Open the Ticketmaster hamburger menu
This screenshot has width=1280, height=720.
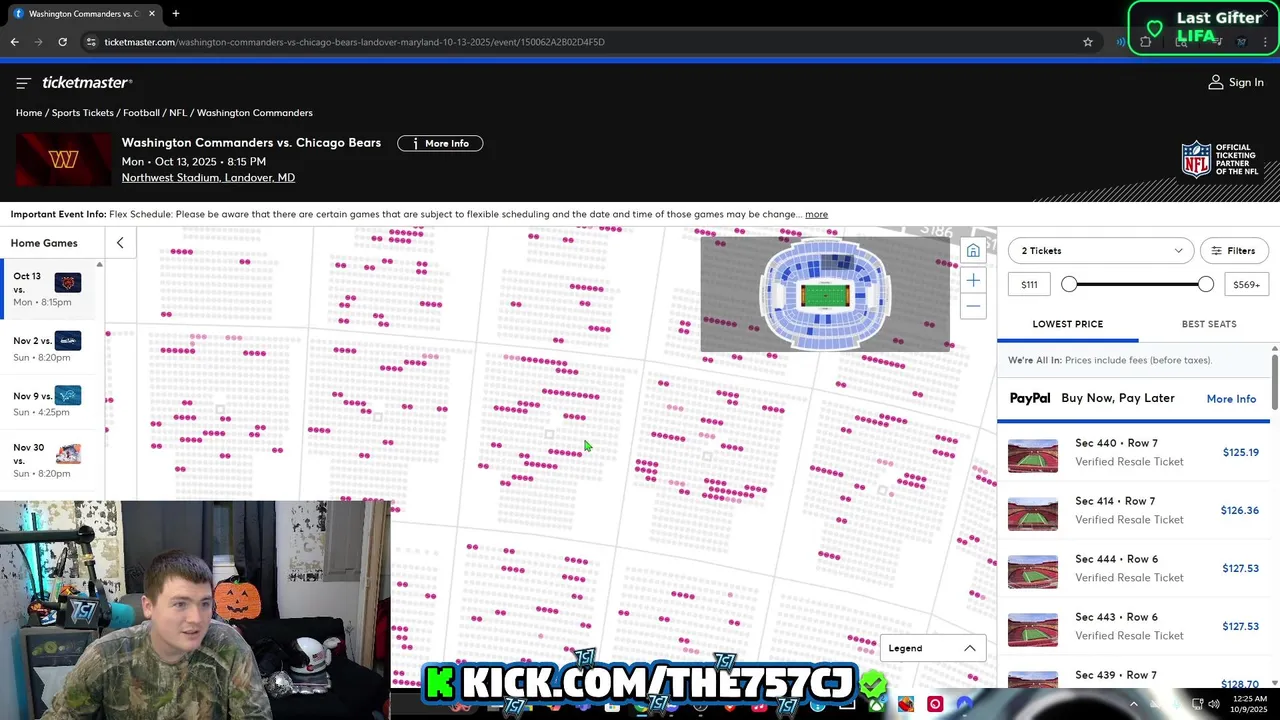coord(23,83)
